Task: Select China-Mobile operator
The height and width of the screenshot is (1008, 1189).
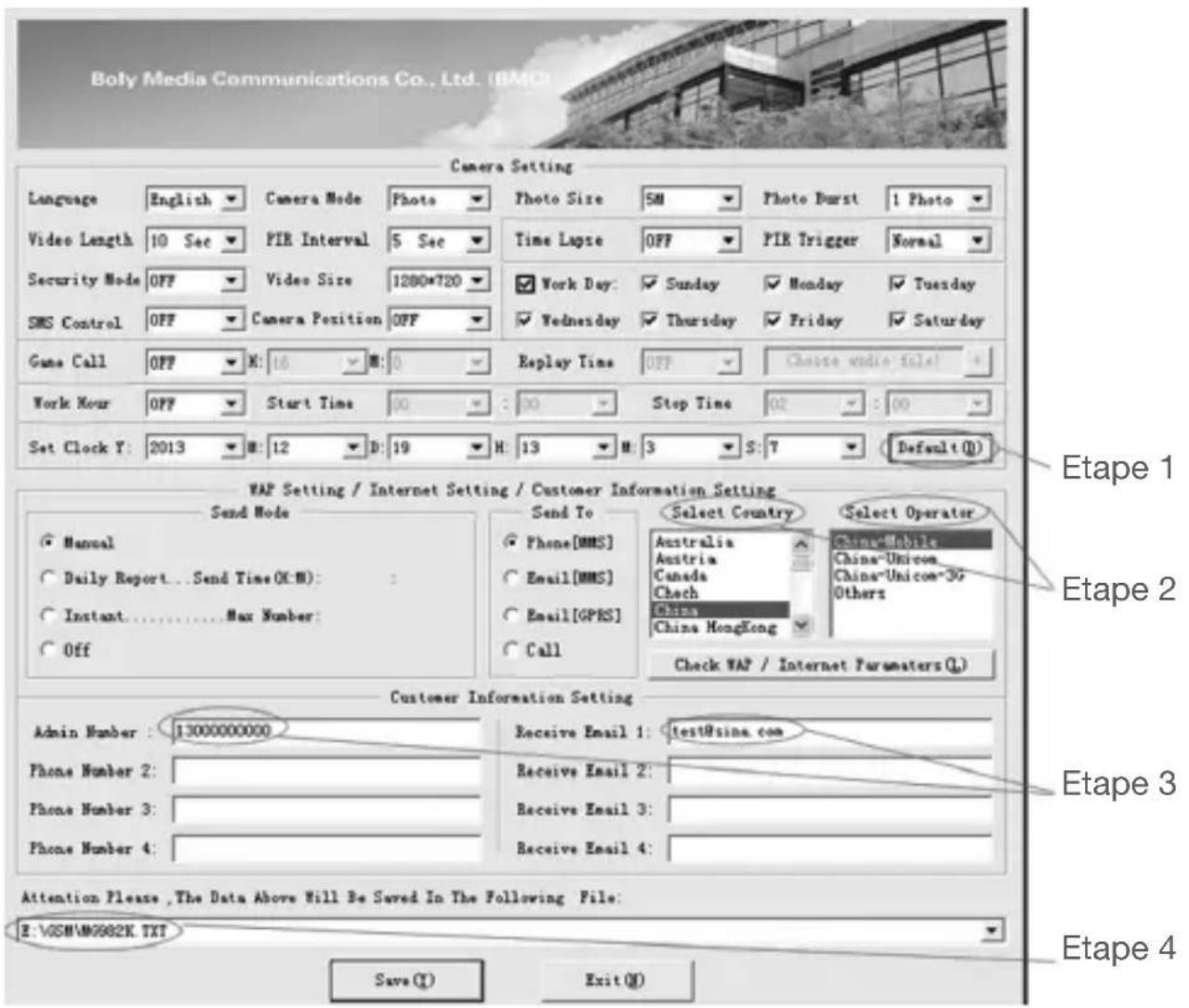Action: (911, 541)
